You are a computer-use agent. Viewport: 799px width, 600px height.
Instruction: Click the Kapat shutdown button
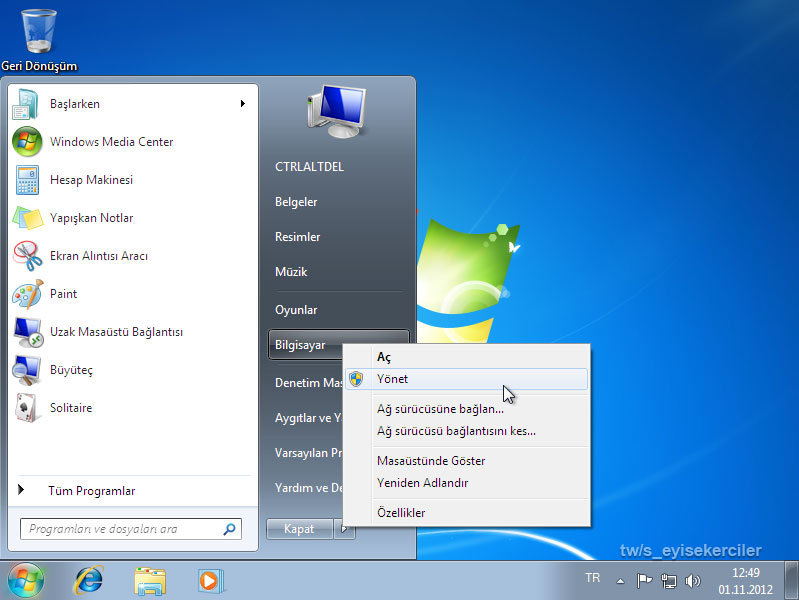[x=299, y=529]
